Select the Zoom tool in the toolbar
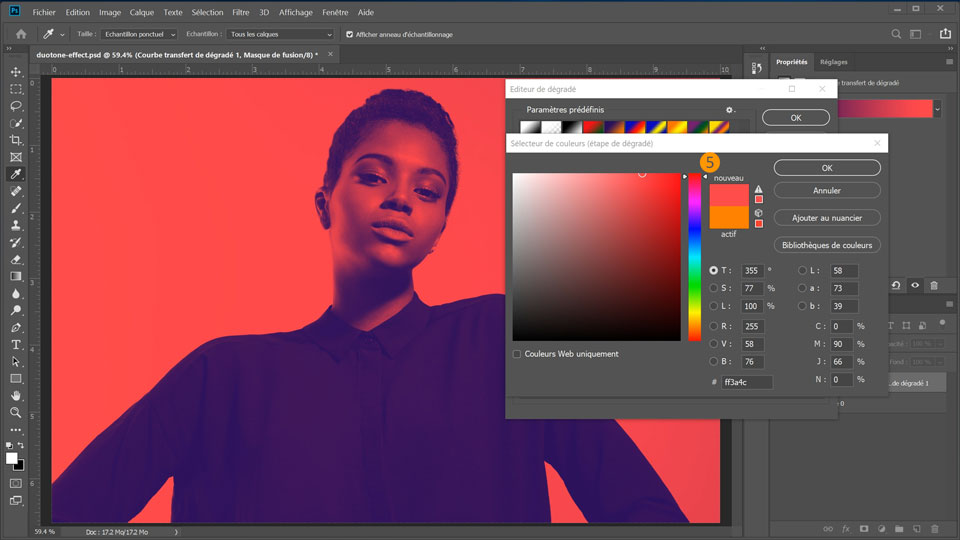 click(16, 413)
